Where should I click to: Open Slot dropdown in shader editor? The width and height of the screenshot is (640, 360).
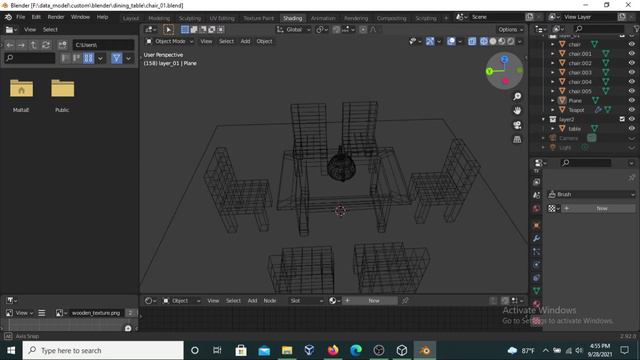(x=307, y=301)
